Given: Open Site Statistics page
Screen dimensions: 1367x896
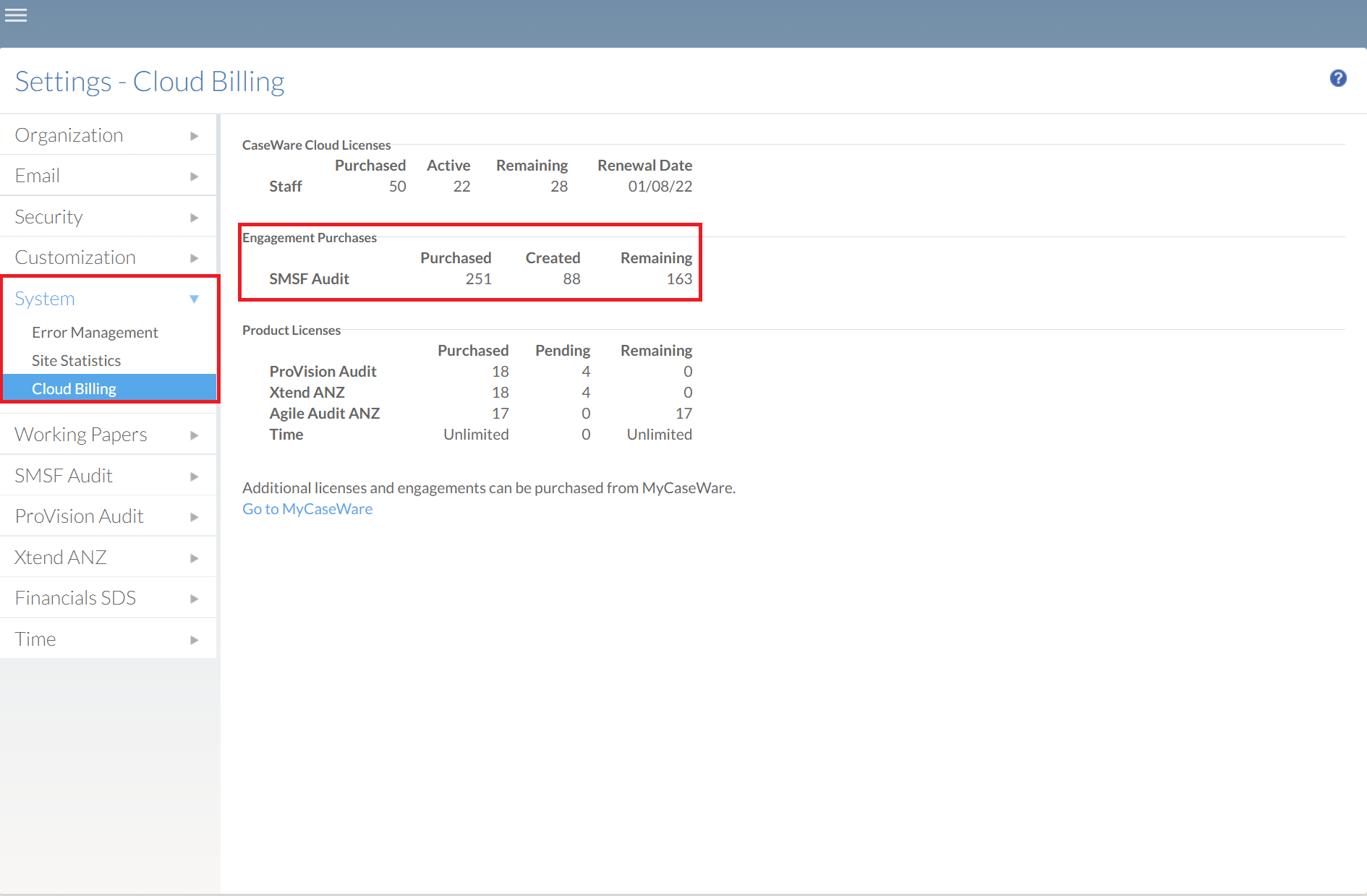Looking at the screenshot, I should click(76, 361).
